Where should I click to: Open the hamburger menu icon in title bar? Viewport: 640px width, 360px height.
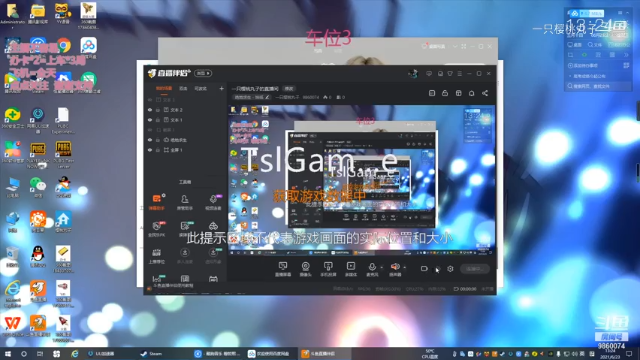460,73
